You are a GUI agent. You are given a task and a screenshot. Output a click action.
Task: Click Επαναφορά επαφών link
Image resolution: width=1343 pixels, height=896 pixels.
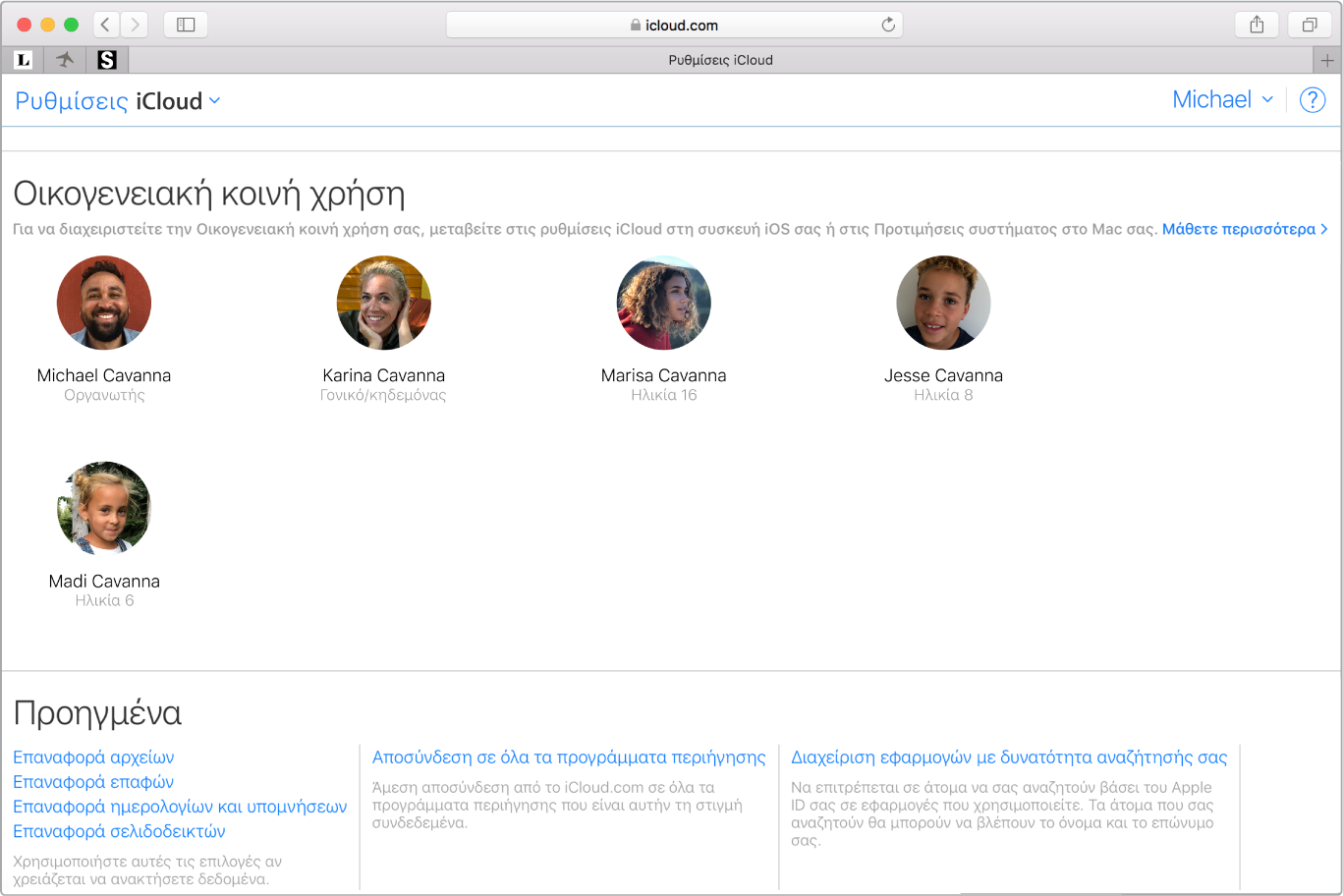click(93, 782)
